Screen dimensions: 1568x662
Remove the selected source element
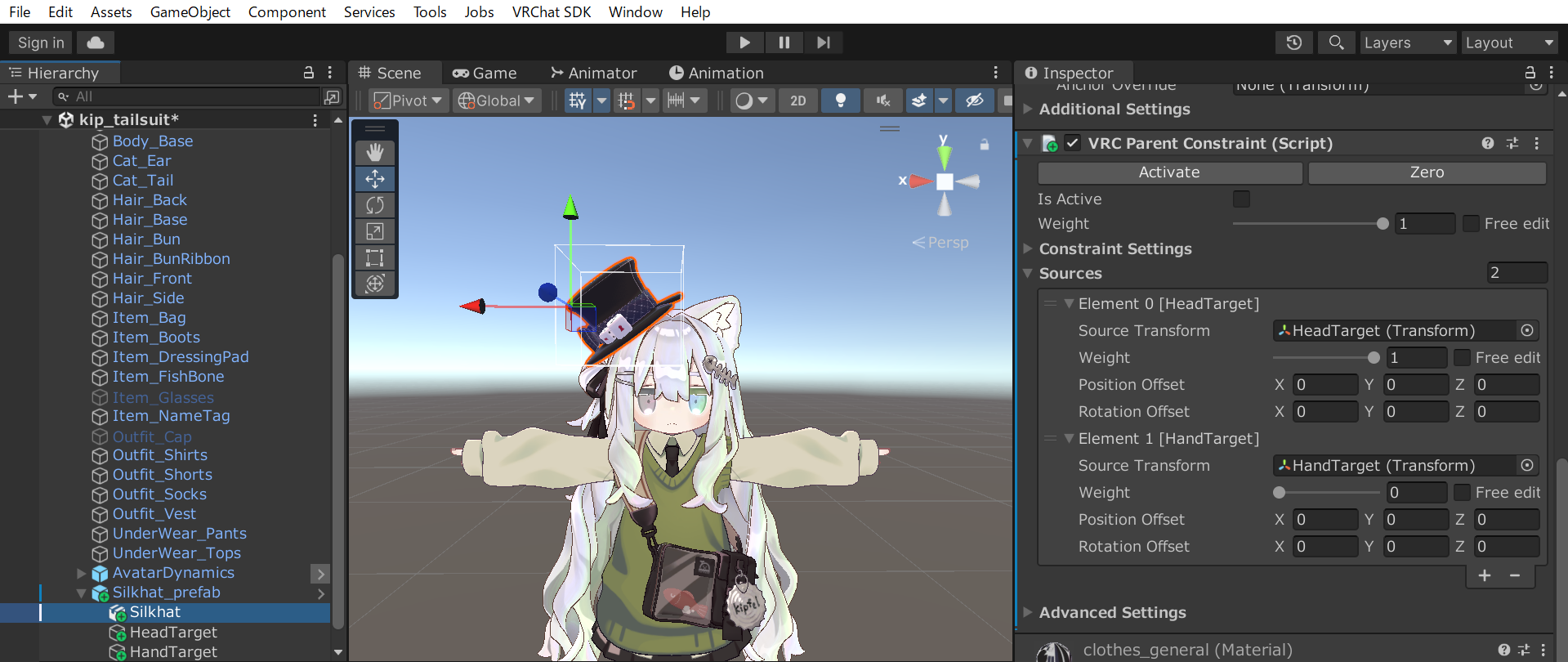coord(1515,575)
